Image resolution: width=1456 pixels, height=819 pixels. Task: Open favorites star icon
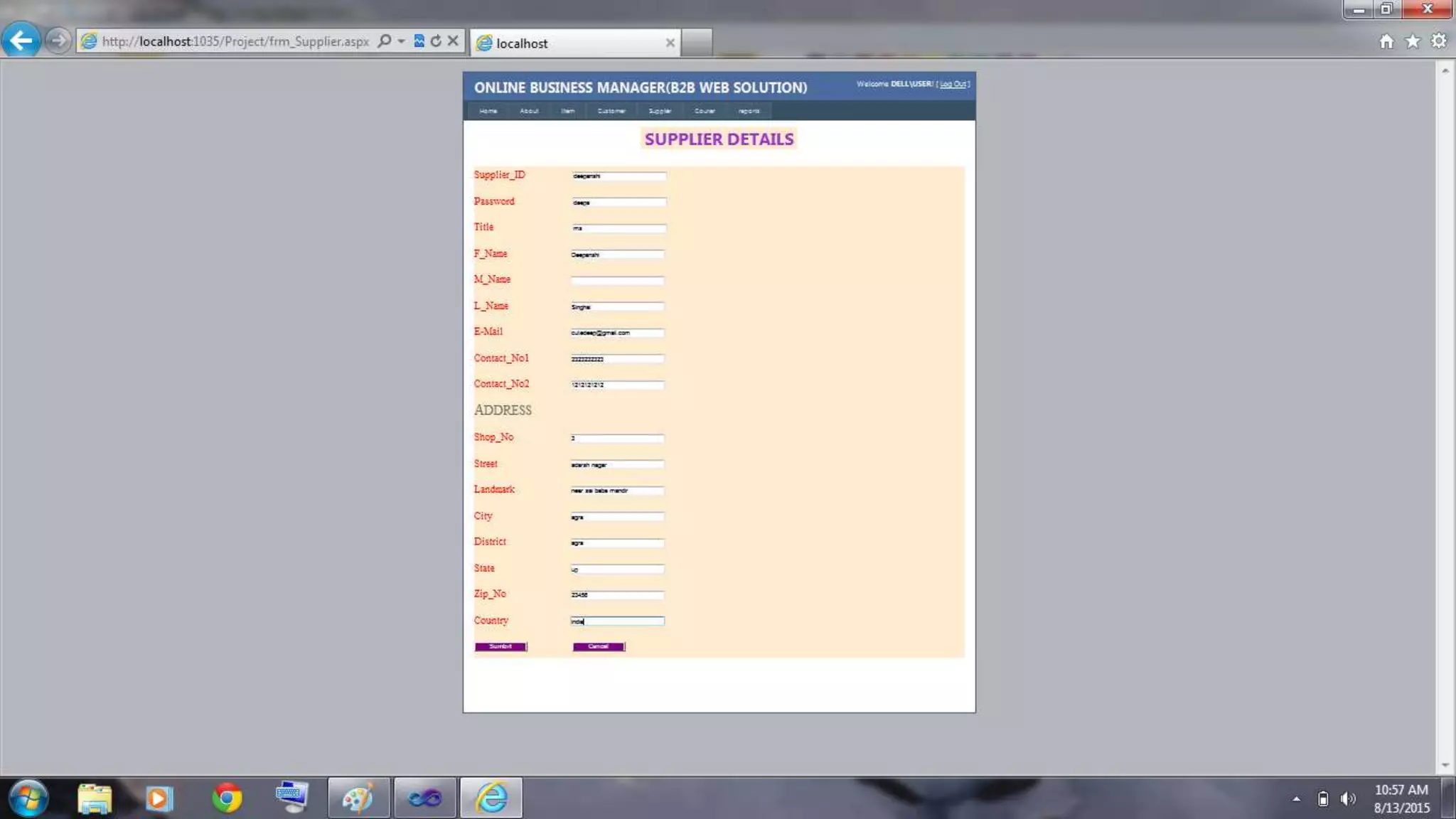click(1413, 41)
